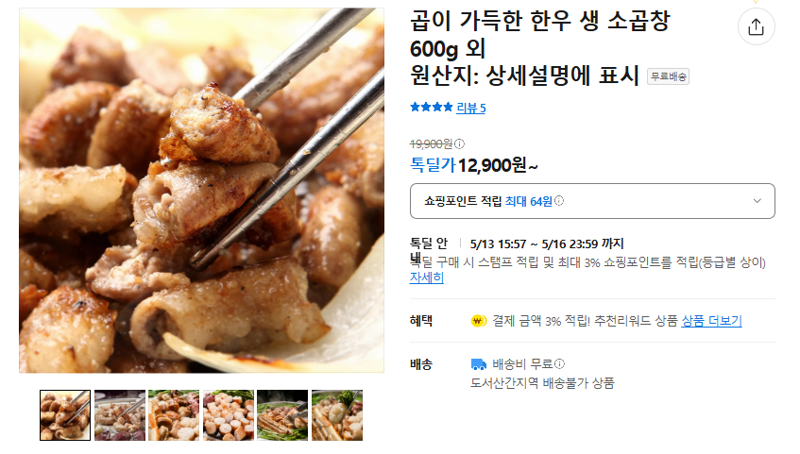Click the blue delivery truck icon
Screen dimensions: 800x454
tap(478, 364)
